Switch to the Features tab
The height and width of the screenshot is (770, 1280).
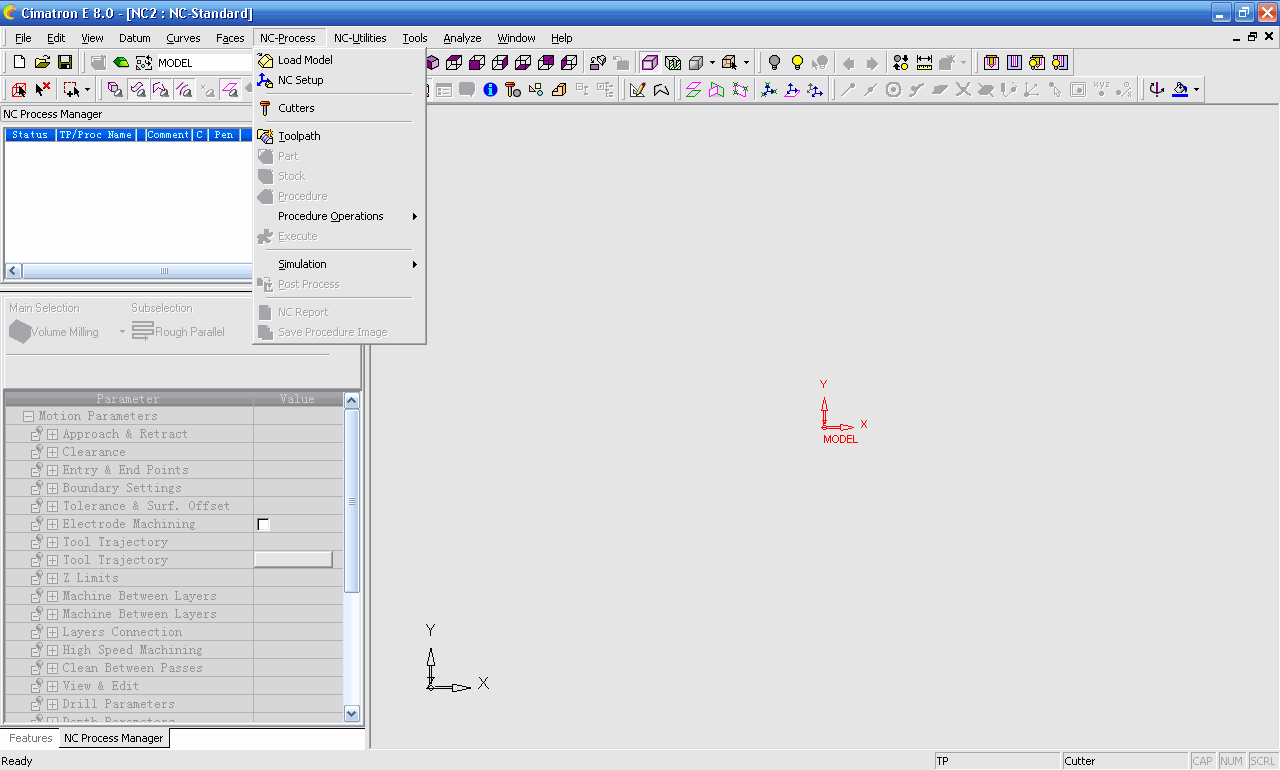coord(31,738)
